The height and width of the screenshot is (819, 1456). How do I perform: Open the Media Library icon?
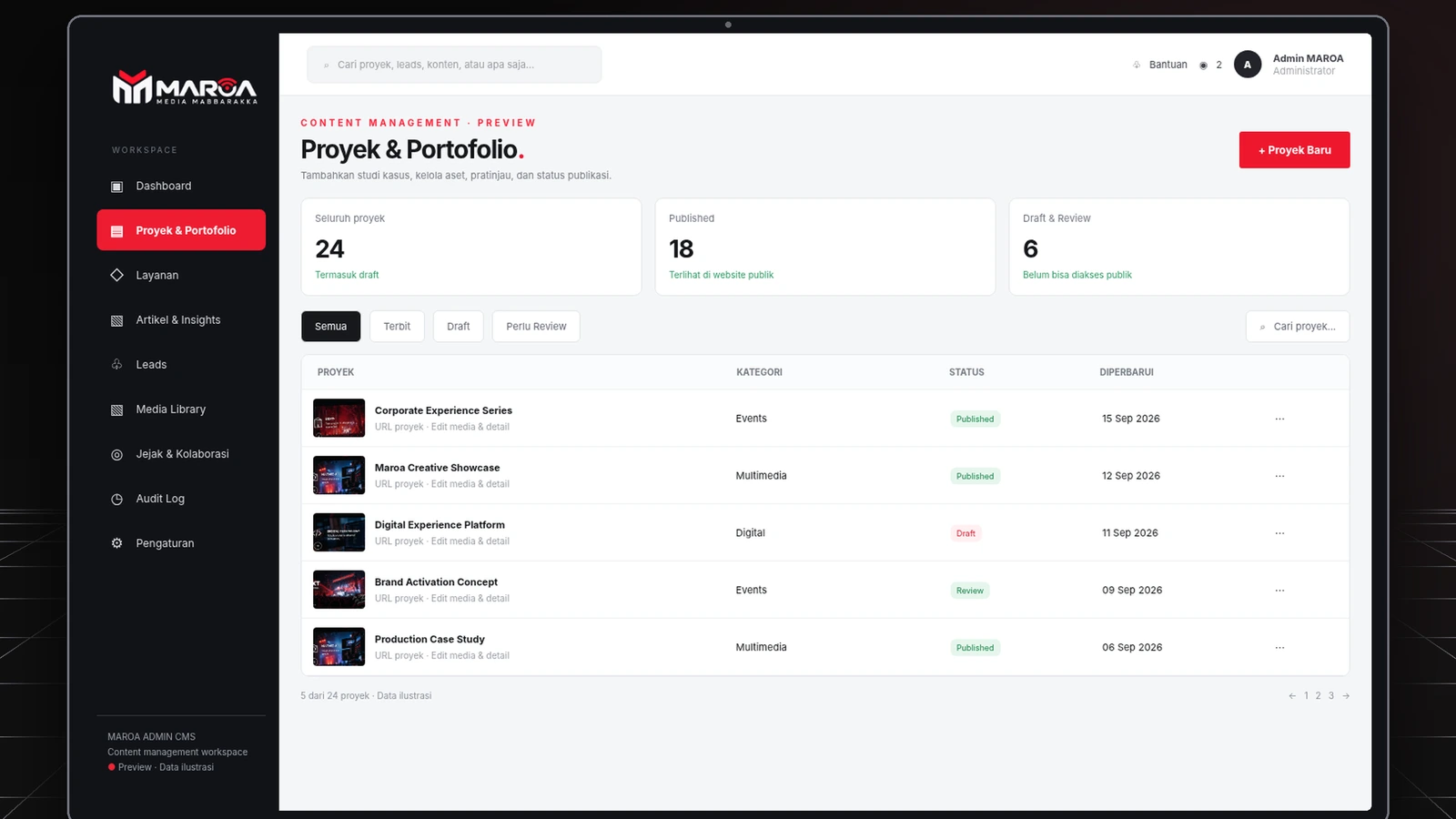click(116, 409)
